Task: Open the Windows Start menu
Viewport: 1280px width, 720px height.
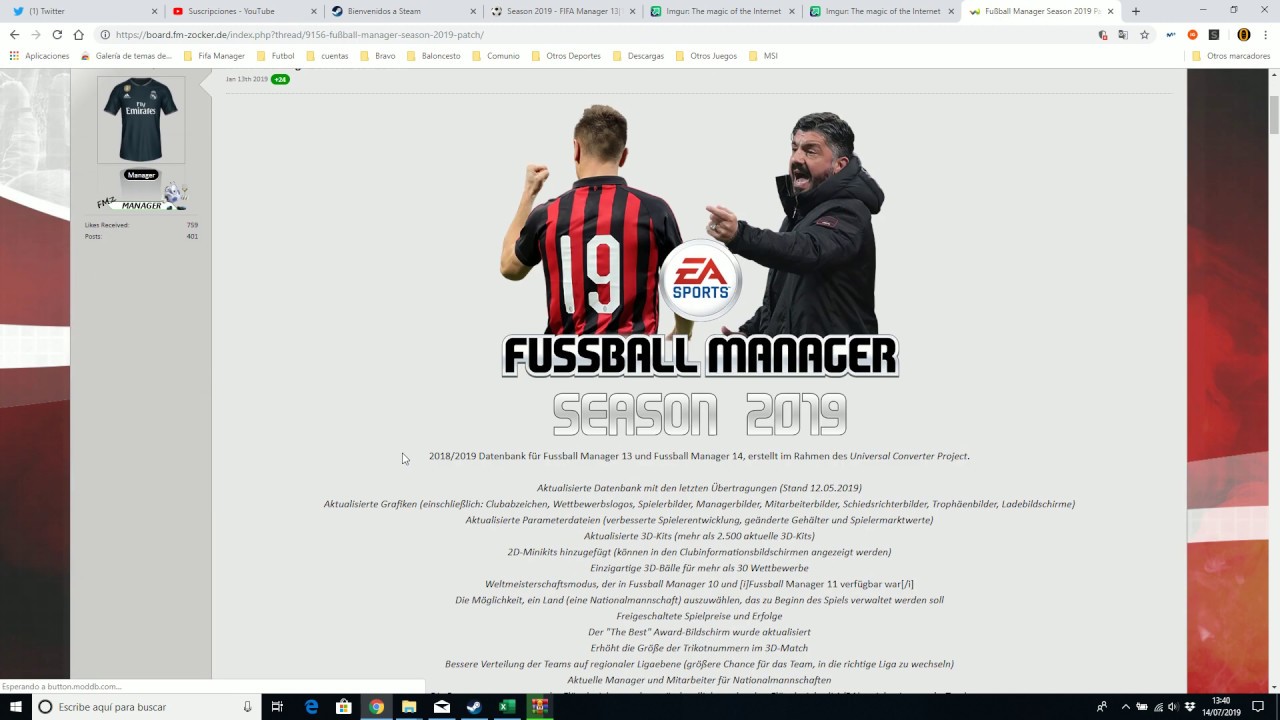Action: click(16, 707)
